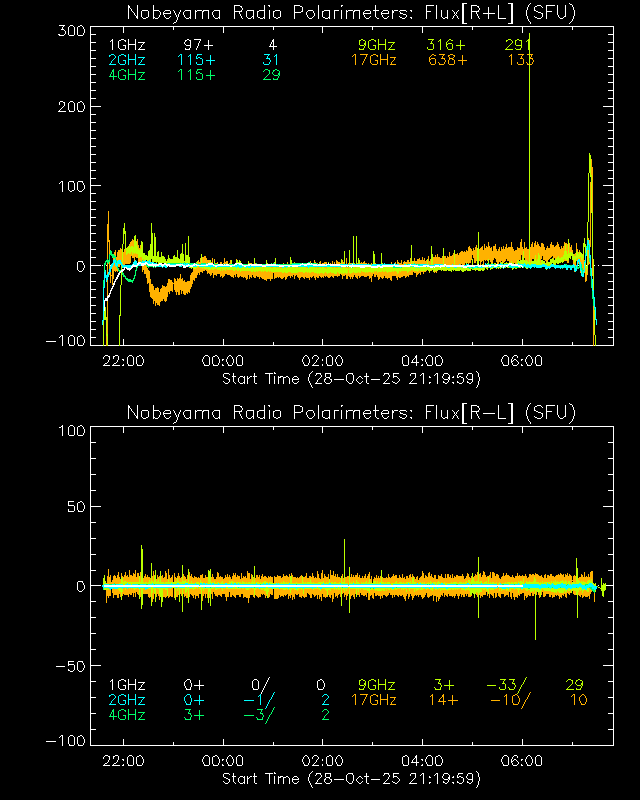
Task: Click the 9GHz legend label in upper plot
Action: click(376, 46)
